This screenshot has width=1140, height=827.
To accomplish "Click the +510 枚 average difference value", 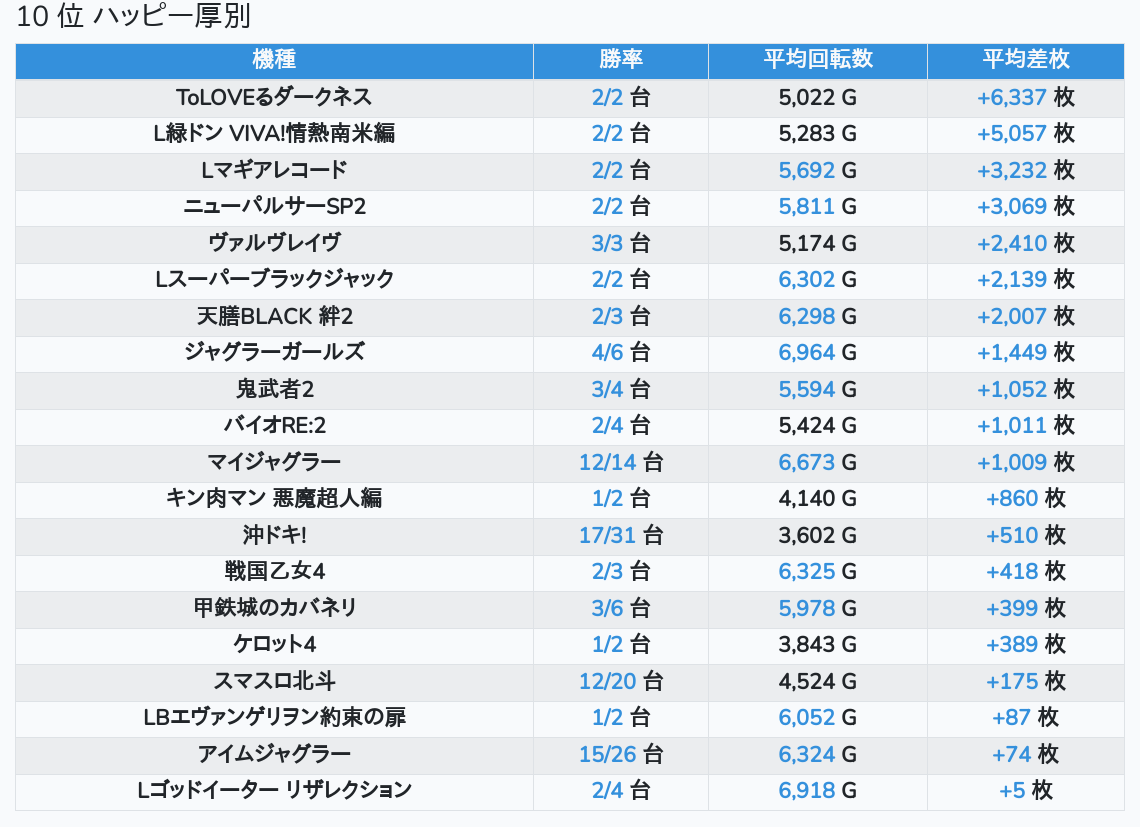I will (x=1026, y=535).
